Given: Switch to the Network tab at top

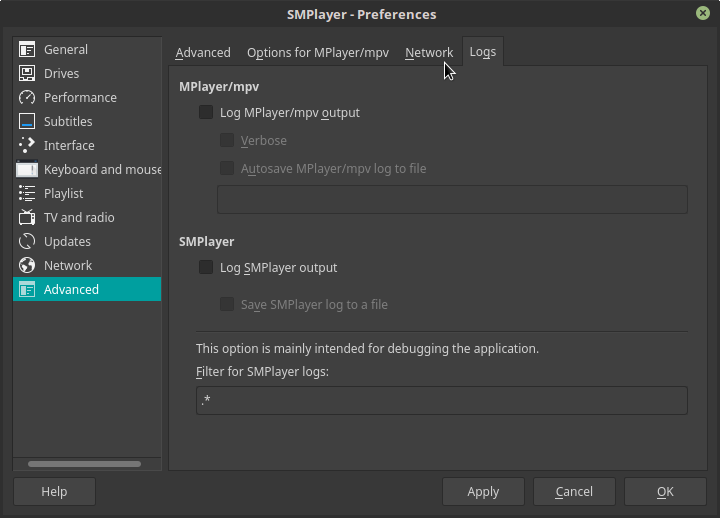Looking at the screenshot, I should [x=429, y=53].
